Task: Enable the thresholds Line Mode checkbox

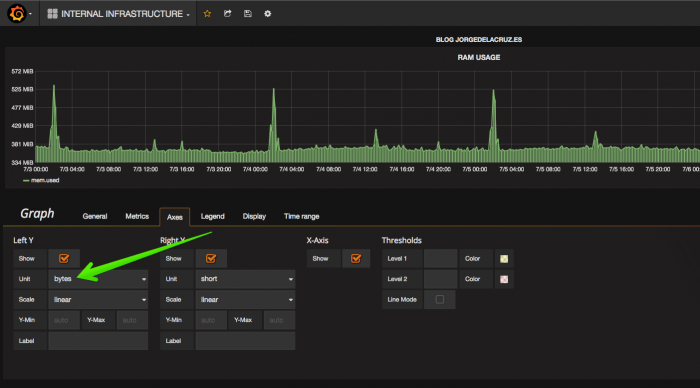Action: [440, 300]
